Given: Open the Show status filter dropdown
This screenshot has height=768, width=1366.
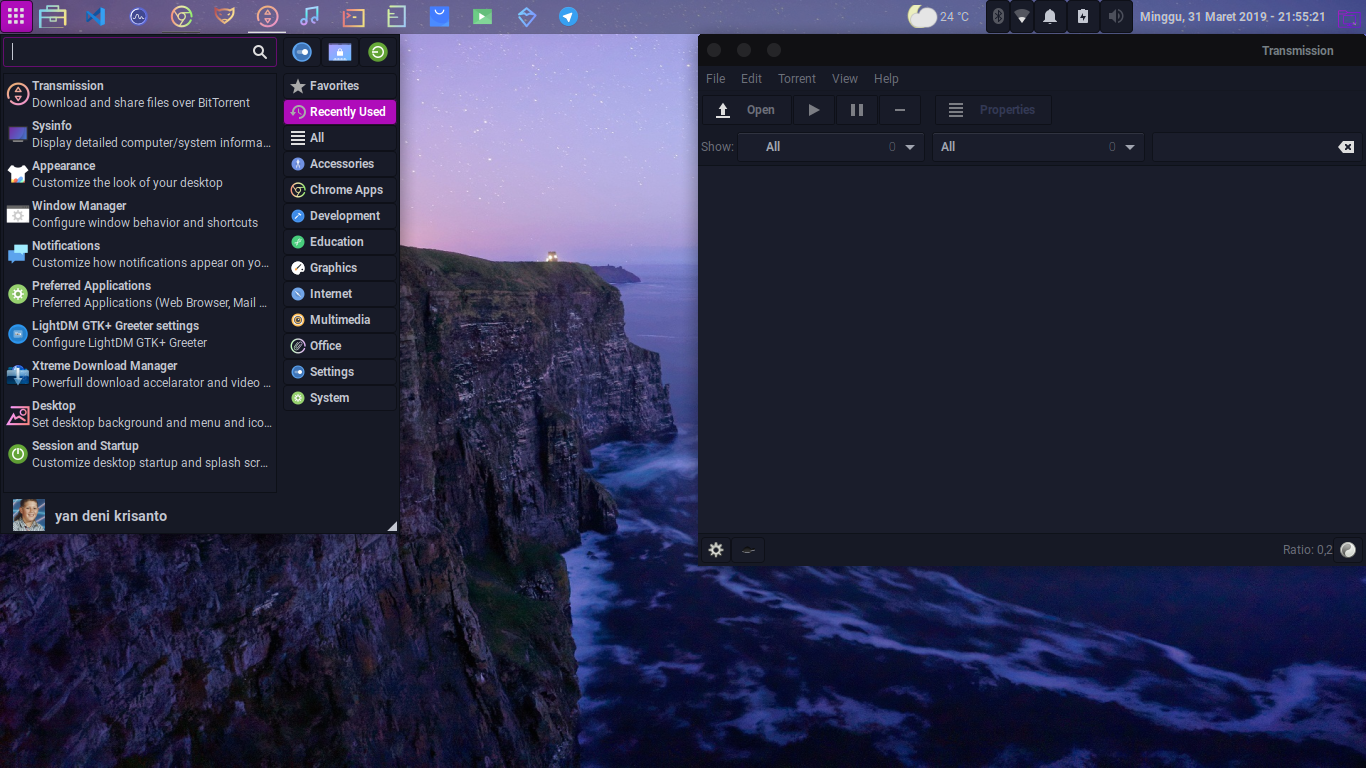Looking at the screenshot, I should (830, 147).
